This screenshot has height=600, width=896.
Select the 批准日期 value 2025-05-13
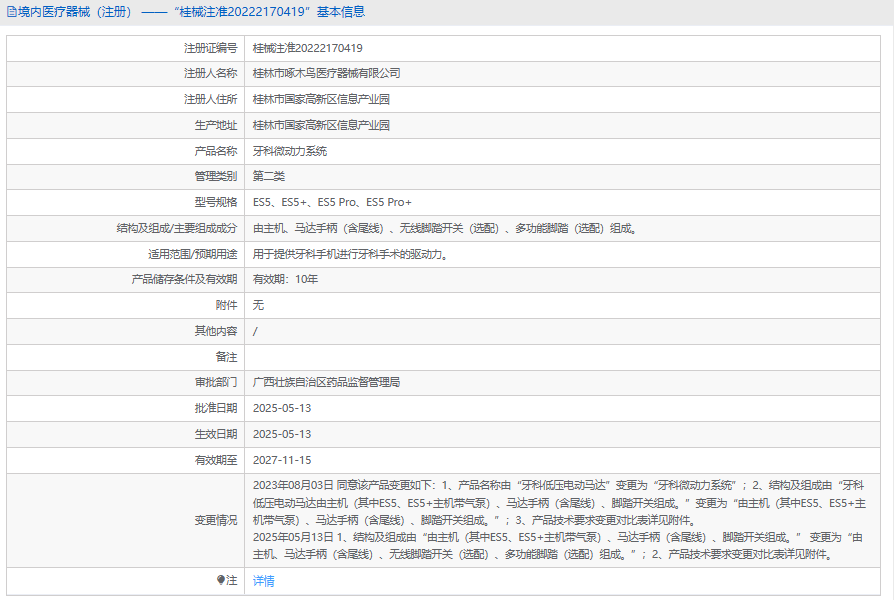(x=282, y=408)
